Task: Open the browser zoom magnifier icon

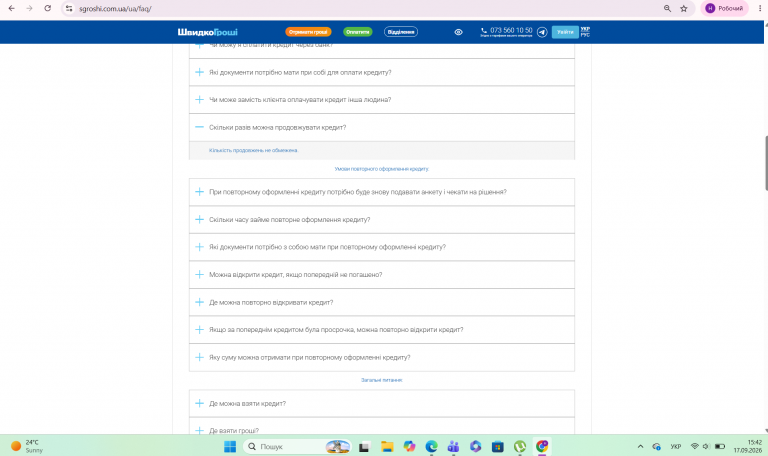Action: tap(667, 8)
